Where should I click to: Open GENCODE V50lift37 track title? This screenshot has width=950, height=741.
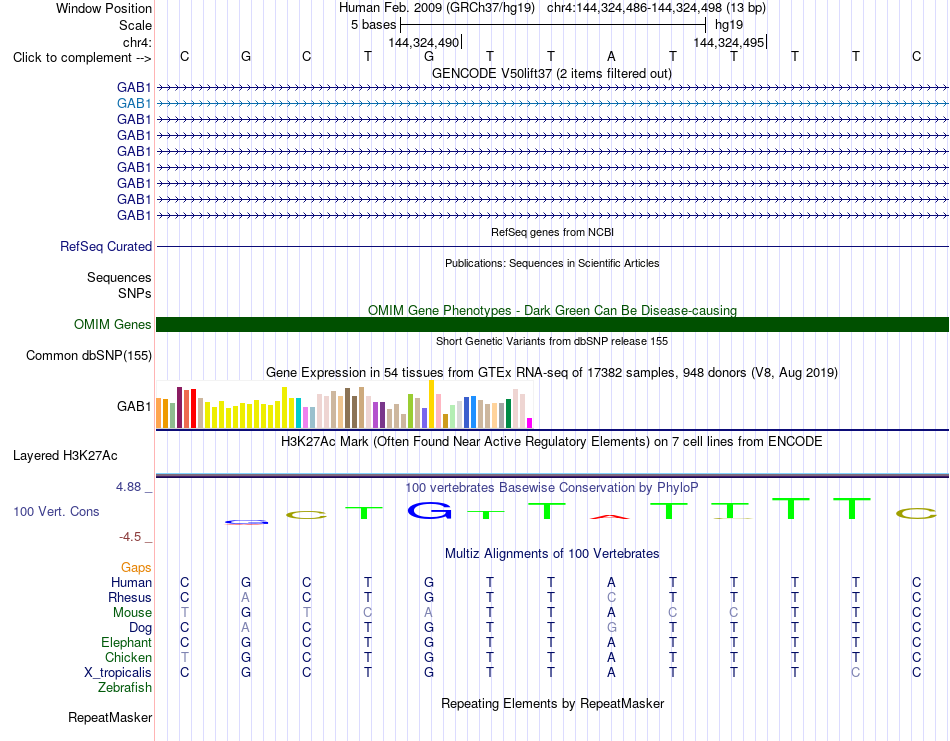tap(552, 73)
